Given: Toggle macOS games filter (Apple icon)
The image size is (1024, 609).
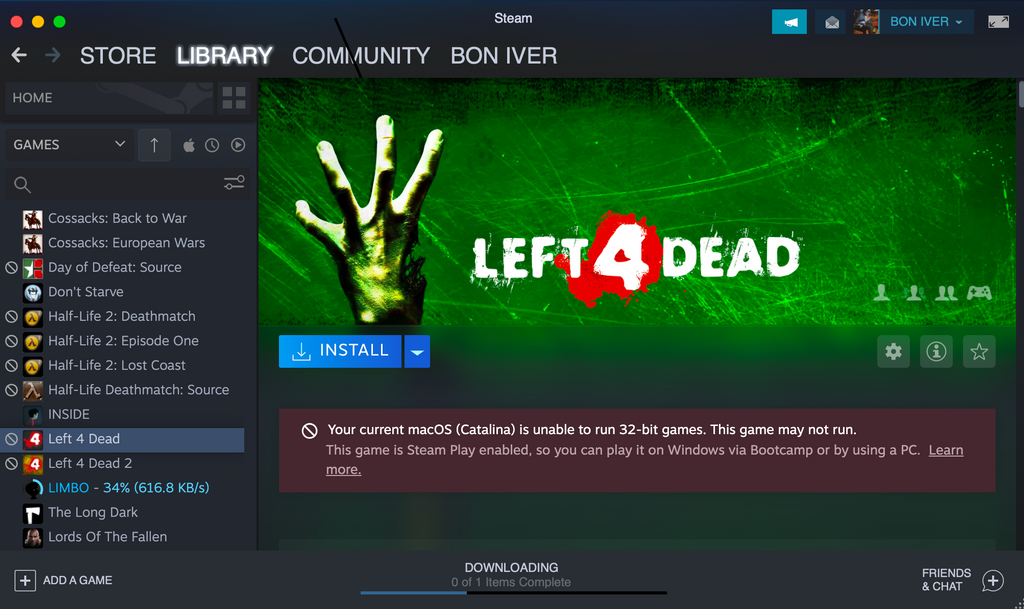Looking at the screenshot, I should 188,145.
